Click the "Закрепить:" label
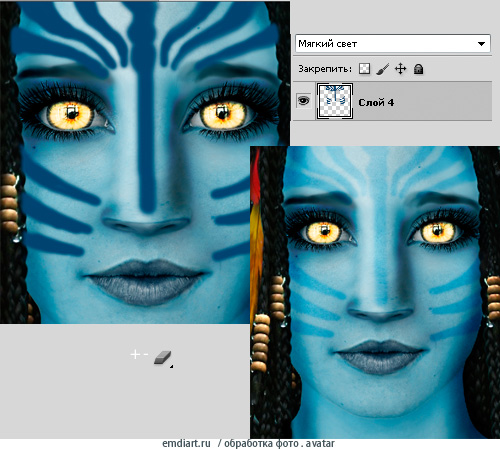This screenshot has width=500, height=450. click(x=325, y=69)
